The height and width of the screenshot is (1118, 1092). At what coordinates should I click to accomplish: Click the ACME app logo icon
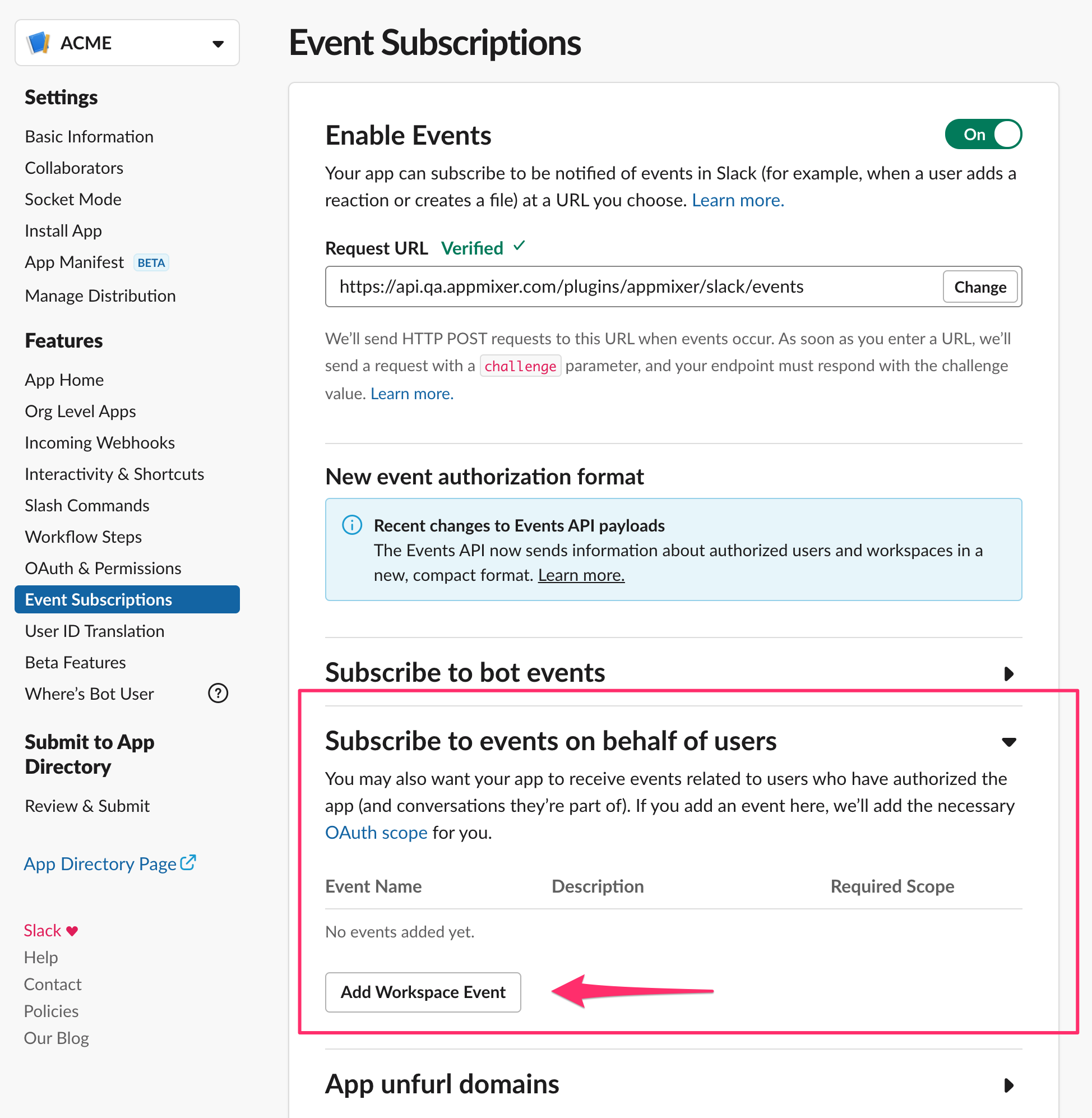pos(39,43)
